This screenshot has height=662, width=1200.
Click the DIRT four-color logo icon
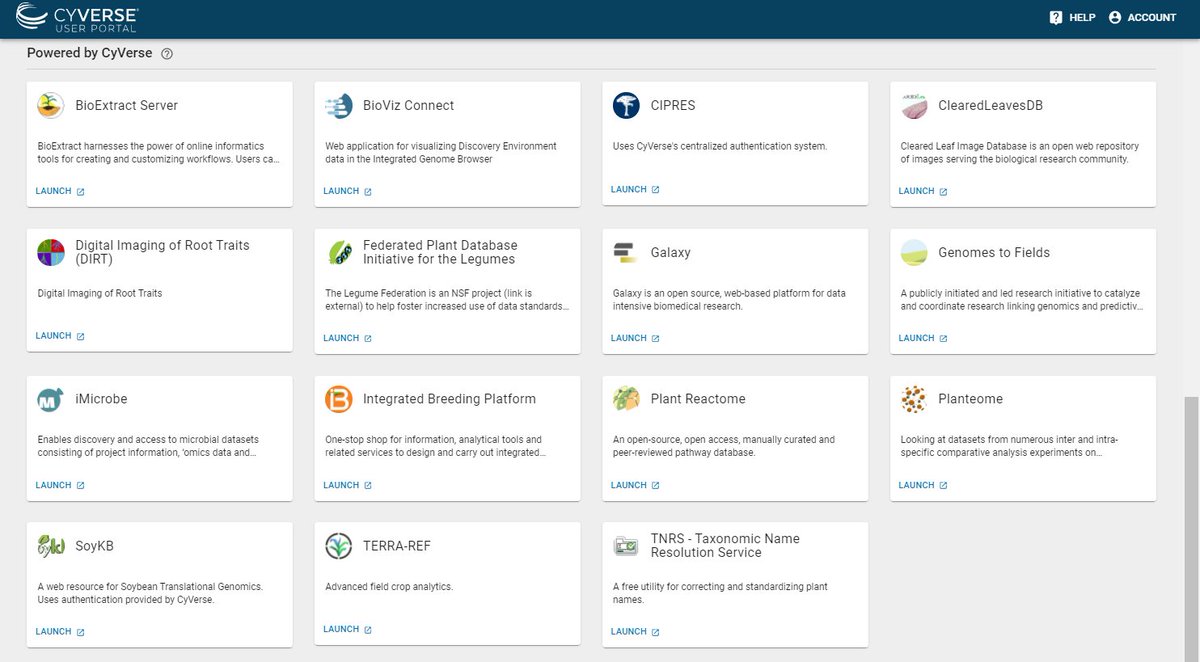(51, 252)
